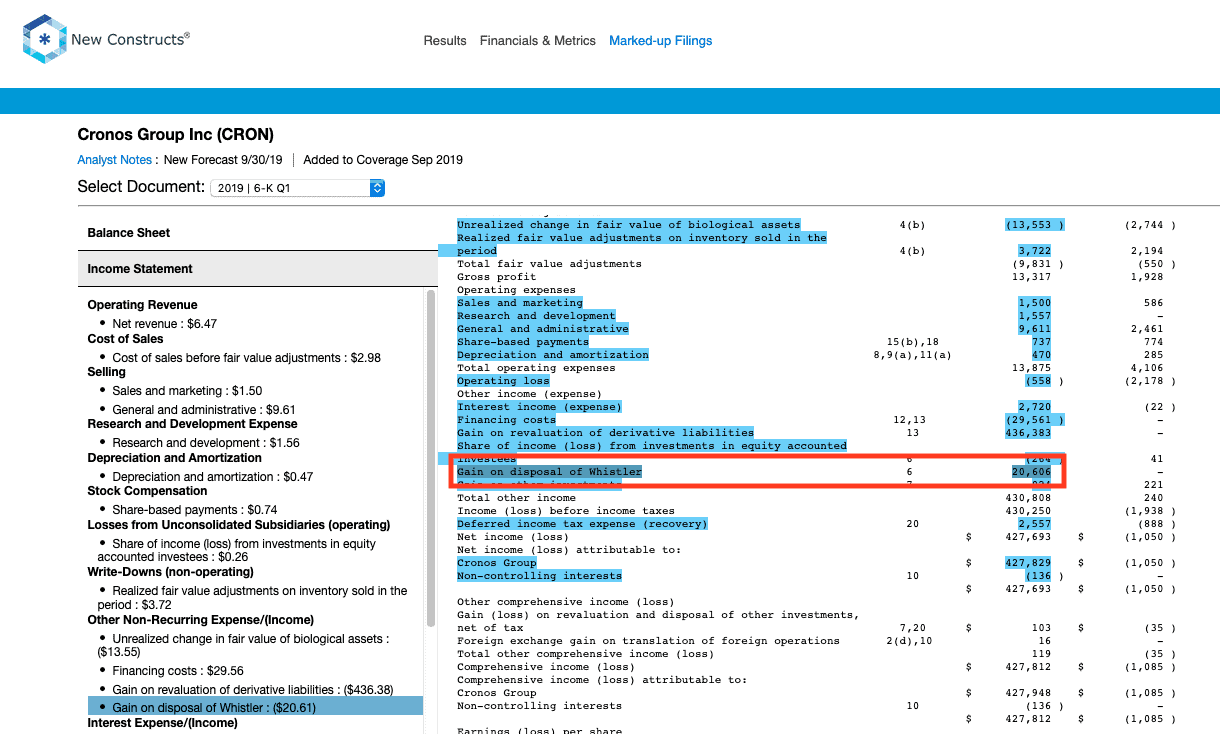
Task: Select Unrealized change in fair value sidebar item
Action: [243, 645]
